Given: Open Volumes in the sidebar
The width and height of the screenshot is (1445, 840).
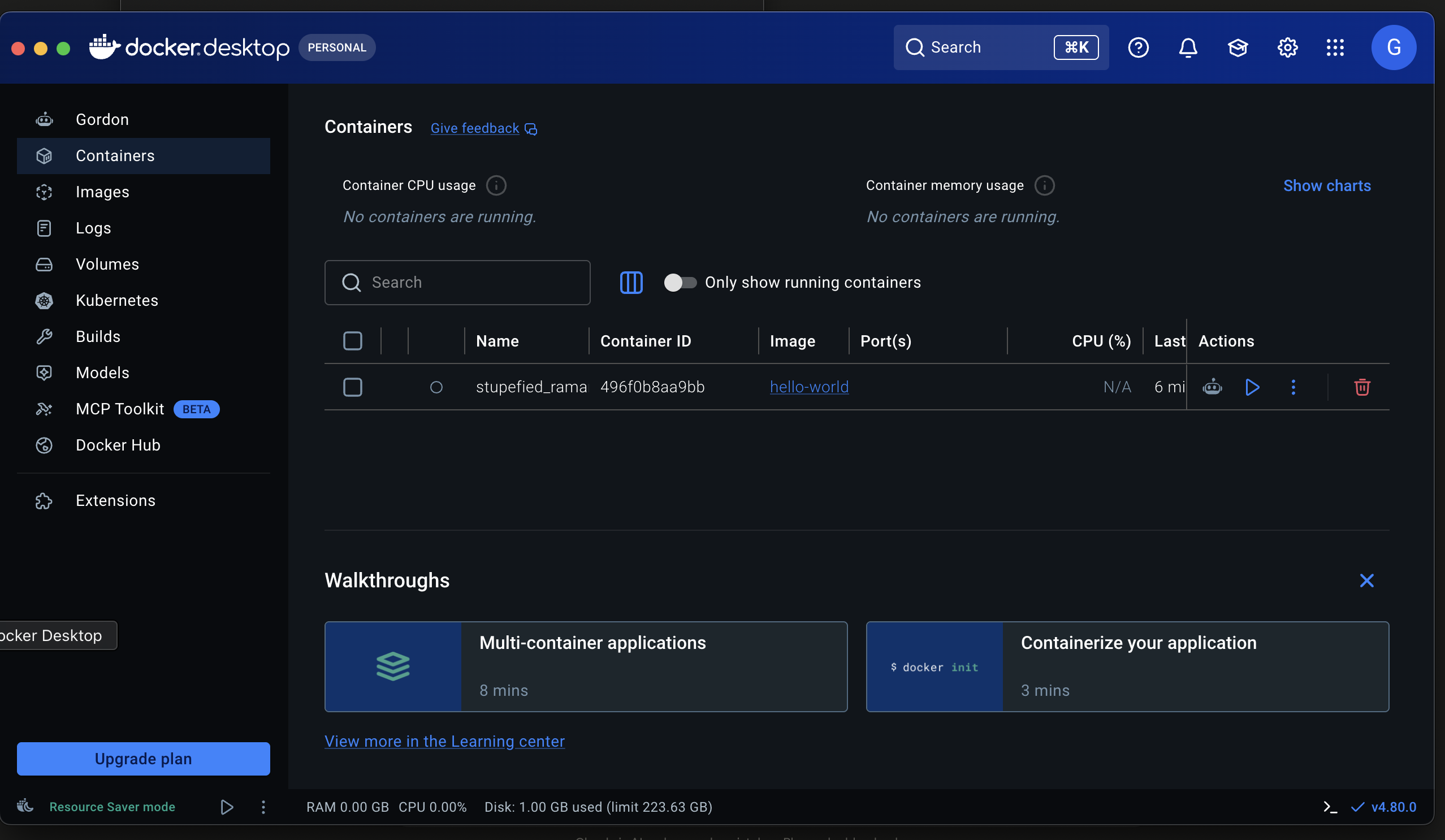Looking at the screenshot, I should (x=144, y=264).
